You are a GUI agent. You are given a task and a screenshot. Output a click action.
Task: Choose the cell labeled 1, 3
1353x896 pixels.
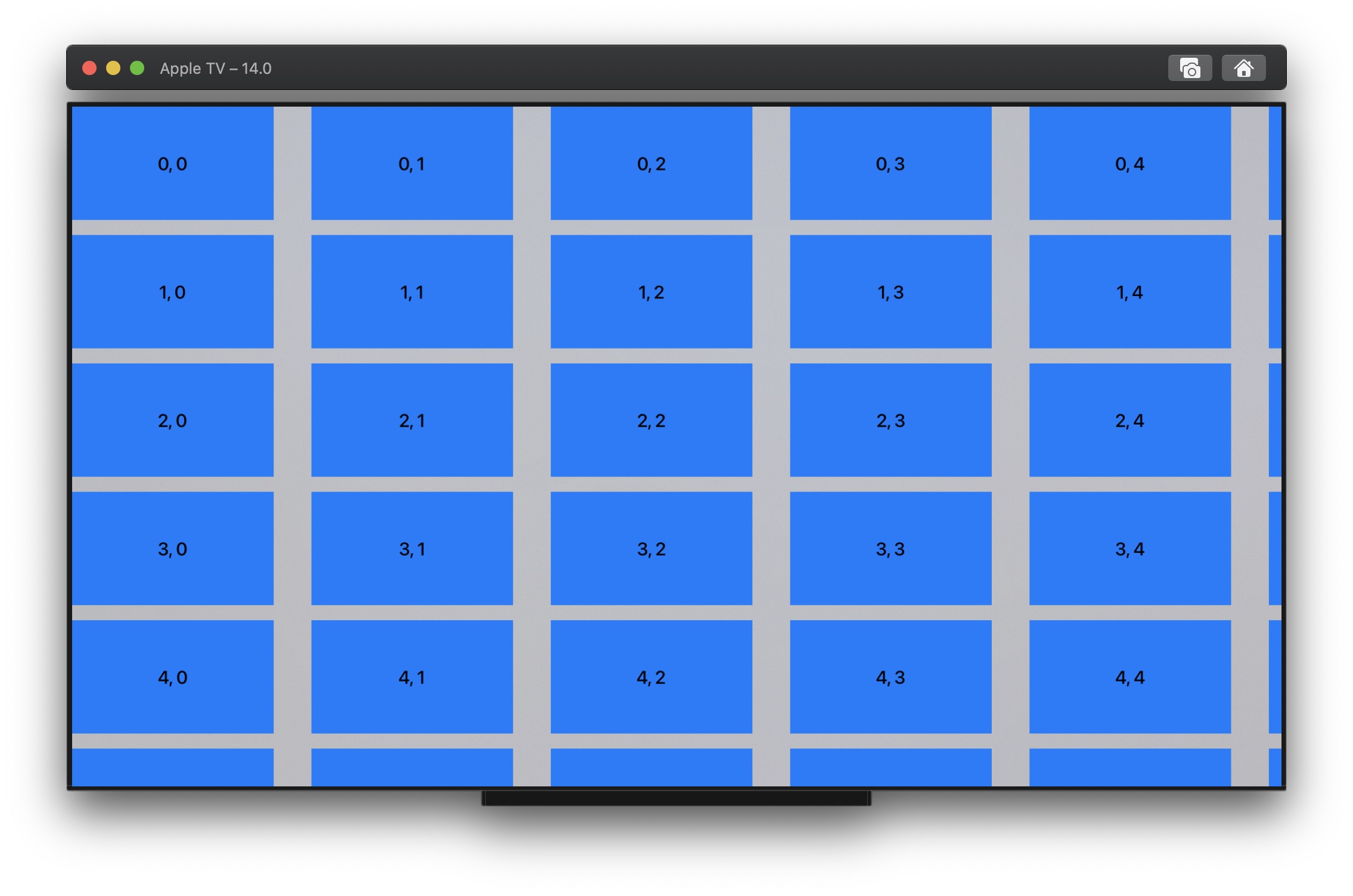(x=890, y=292)
